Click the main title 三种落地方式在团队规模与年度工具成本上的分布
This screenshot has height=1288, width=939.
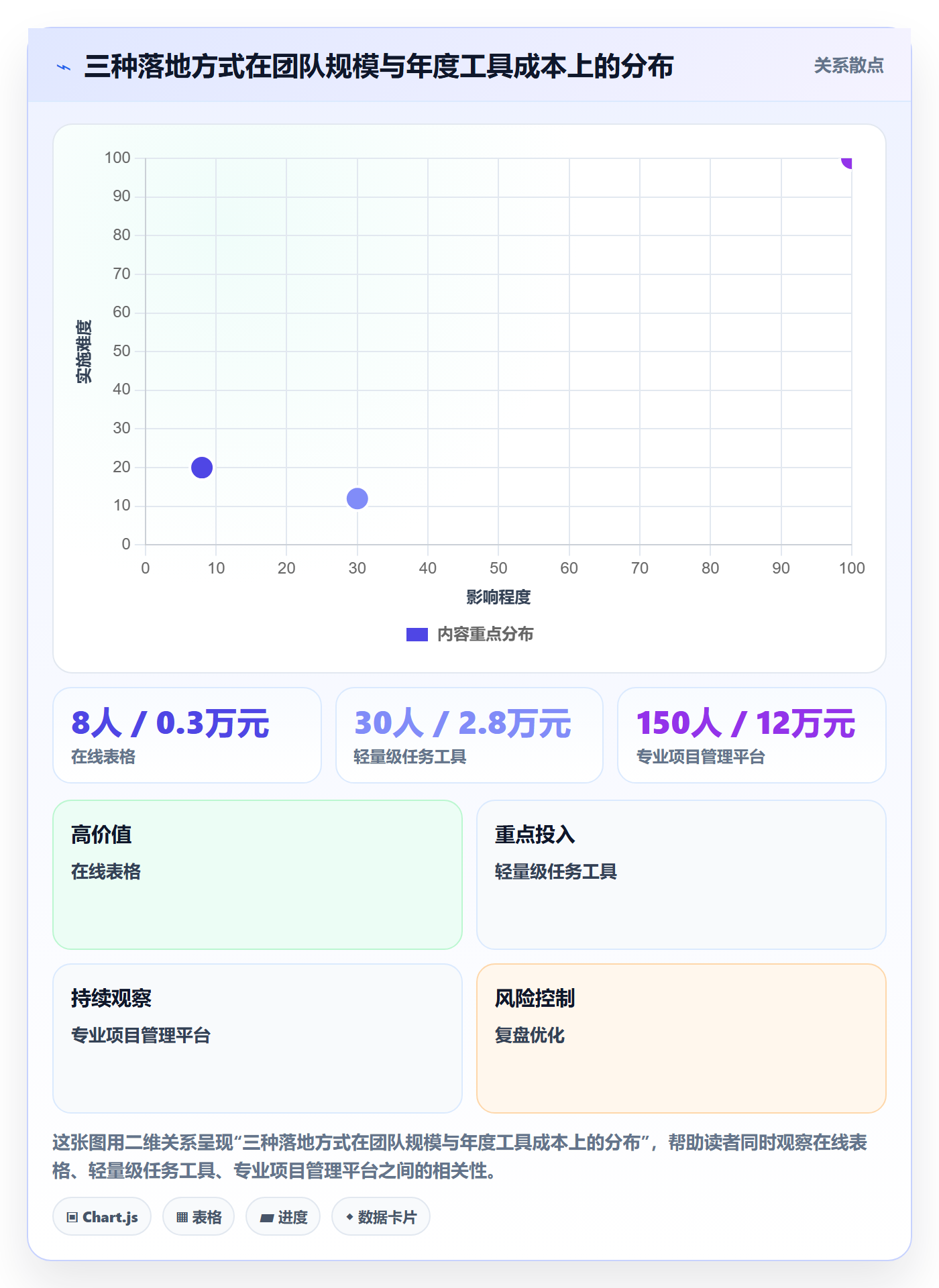point(379,66)
